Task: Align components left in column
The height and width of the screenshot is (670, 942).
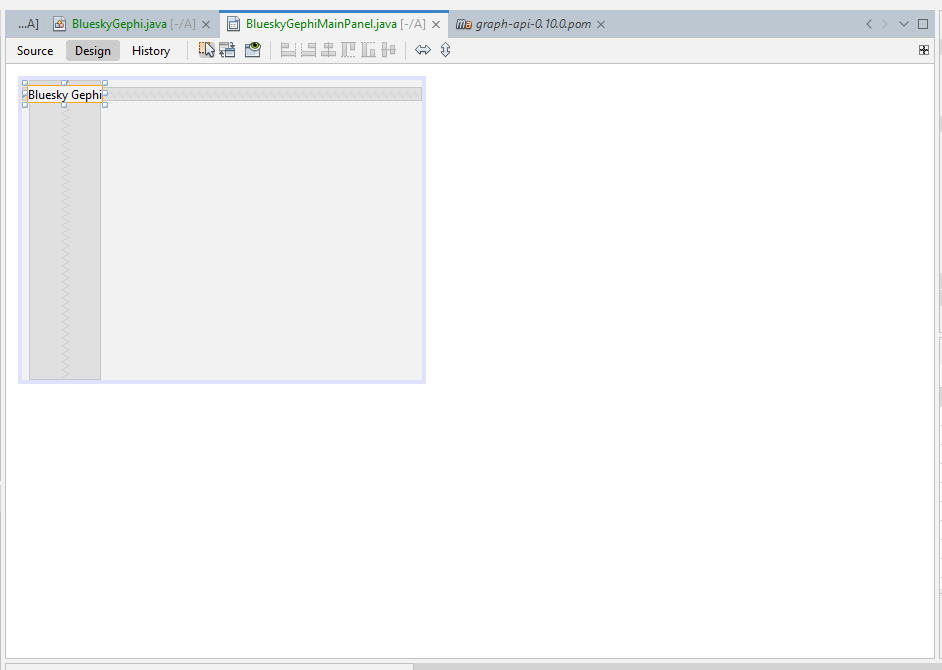Action: [288, 50]
